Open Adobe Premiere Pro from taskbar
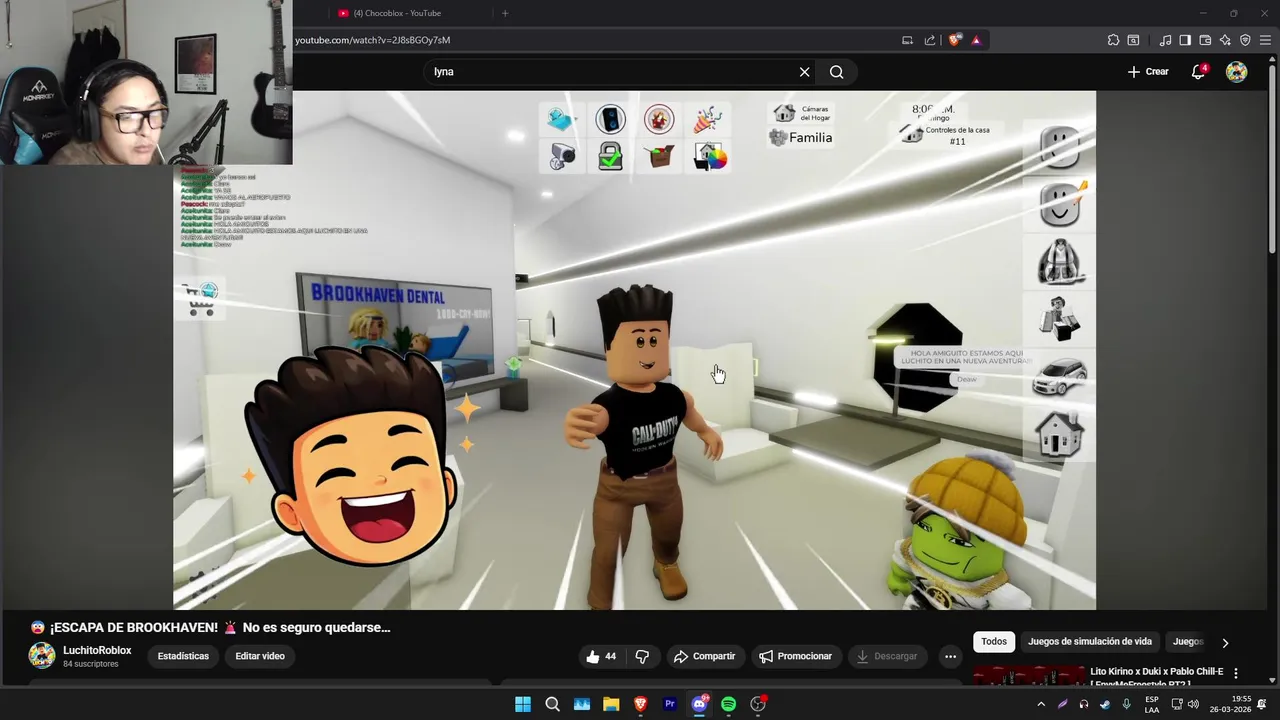The height and width of the screenshot is (720, 1280). point(670,704)
